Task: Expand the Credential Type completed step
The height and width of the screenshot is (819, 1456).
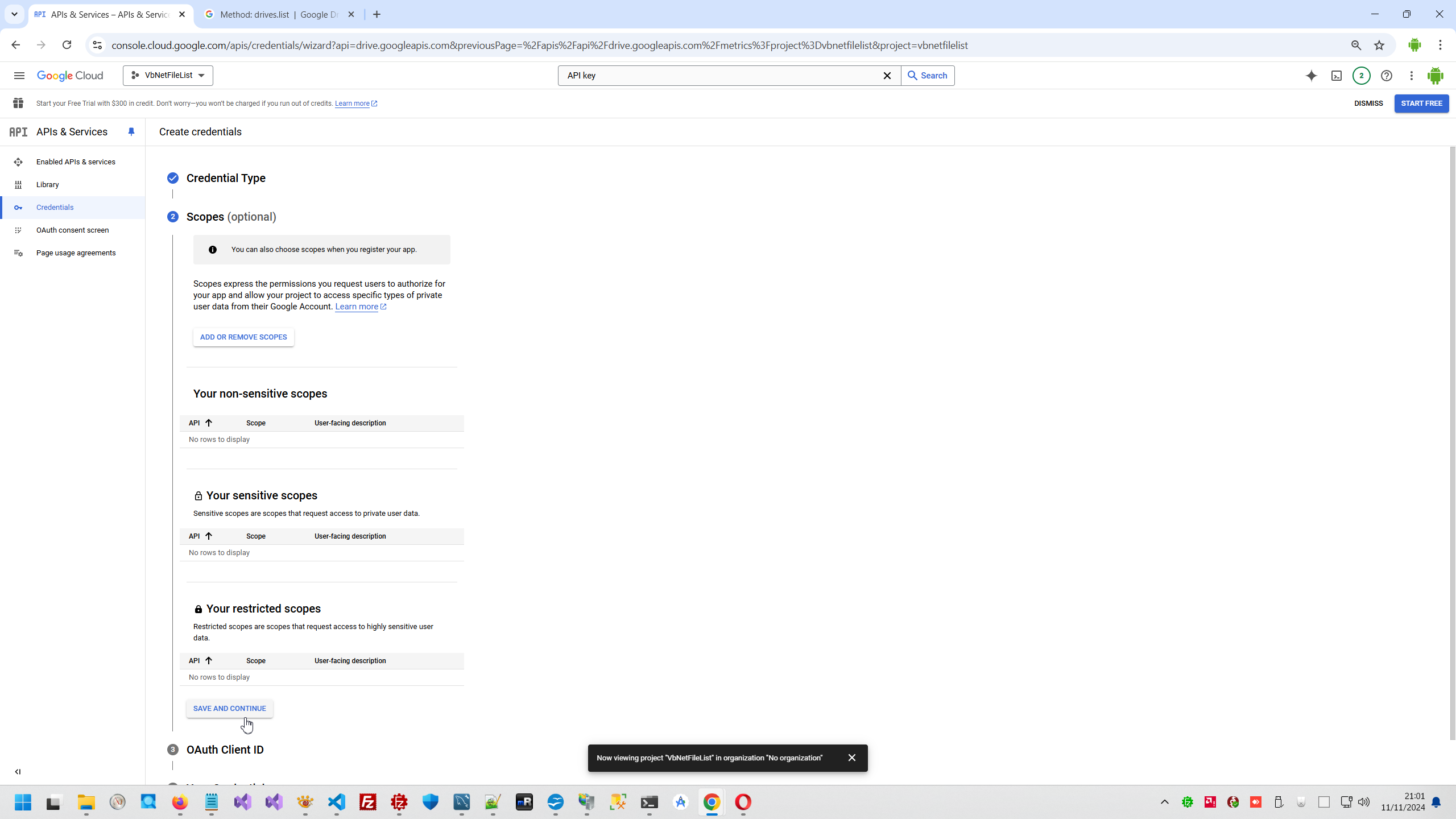Action: tap(226, 178)
